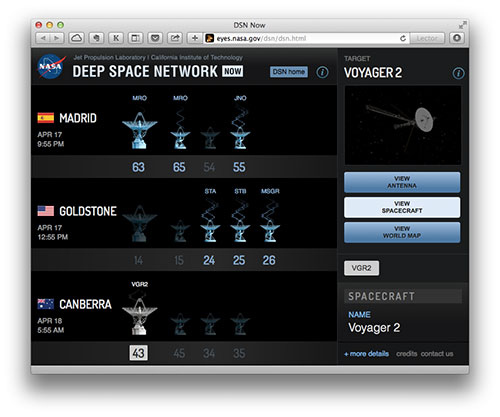Click antenna number 24 label

click(x=209, y=260)
